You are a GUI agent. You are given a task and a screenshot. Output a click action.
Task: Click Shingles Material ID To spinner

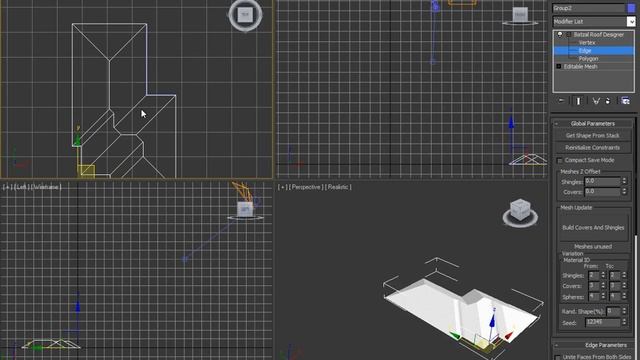(624, 276)
